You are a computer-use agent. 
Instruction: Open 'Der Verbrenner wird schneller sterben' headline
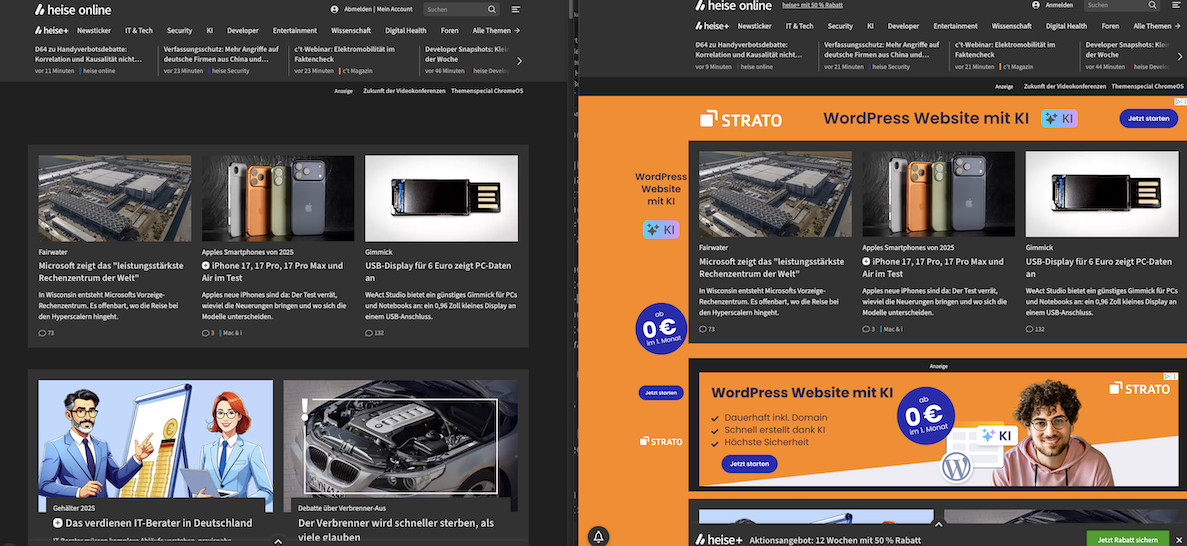click(x=396, y=529)
